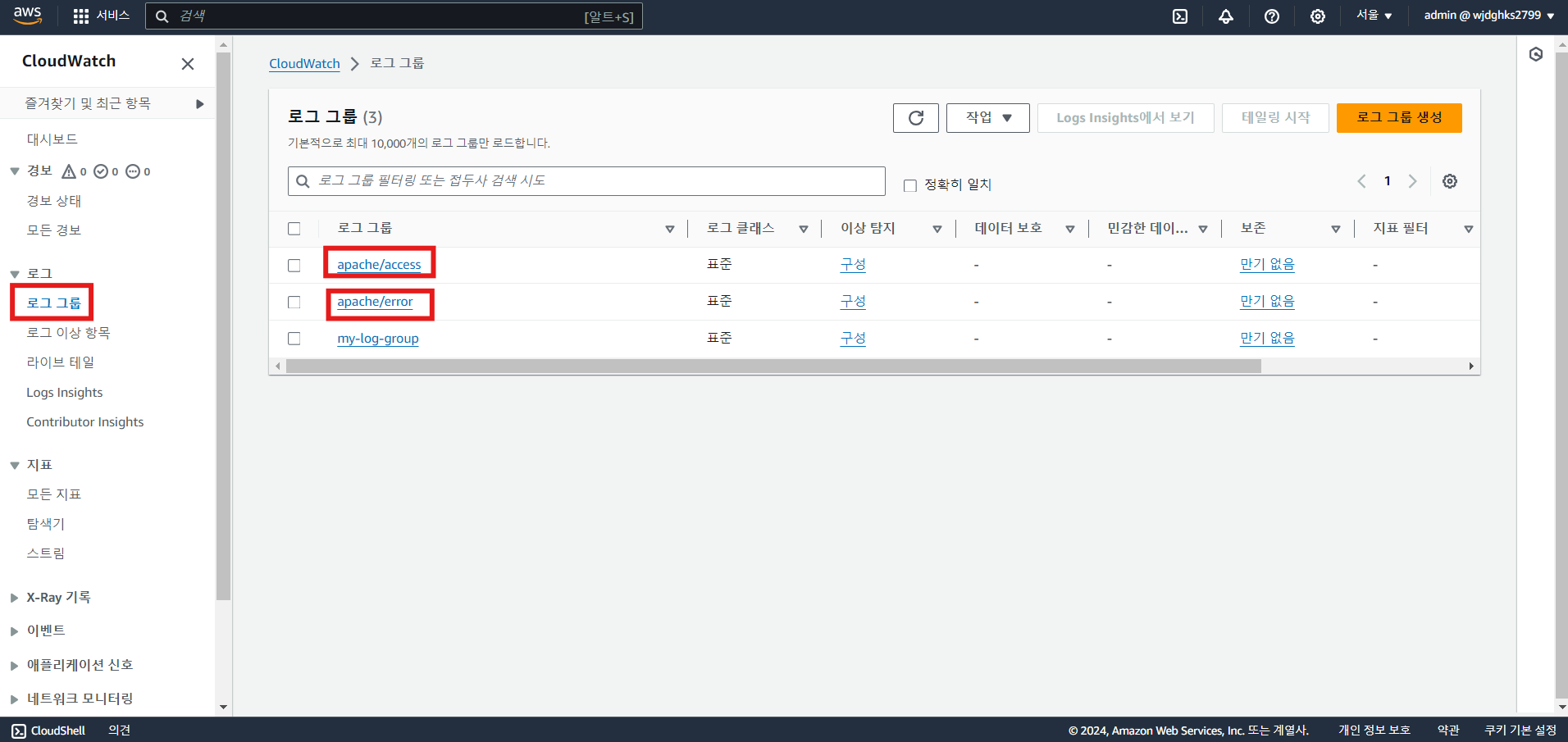Collapse the 지표 section
The image size is (1568, 742).
click(15, 466)
